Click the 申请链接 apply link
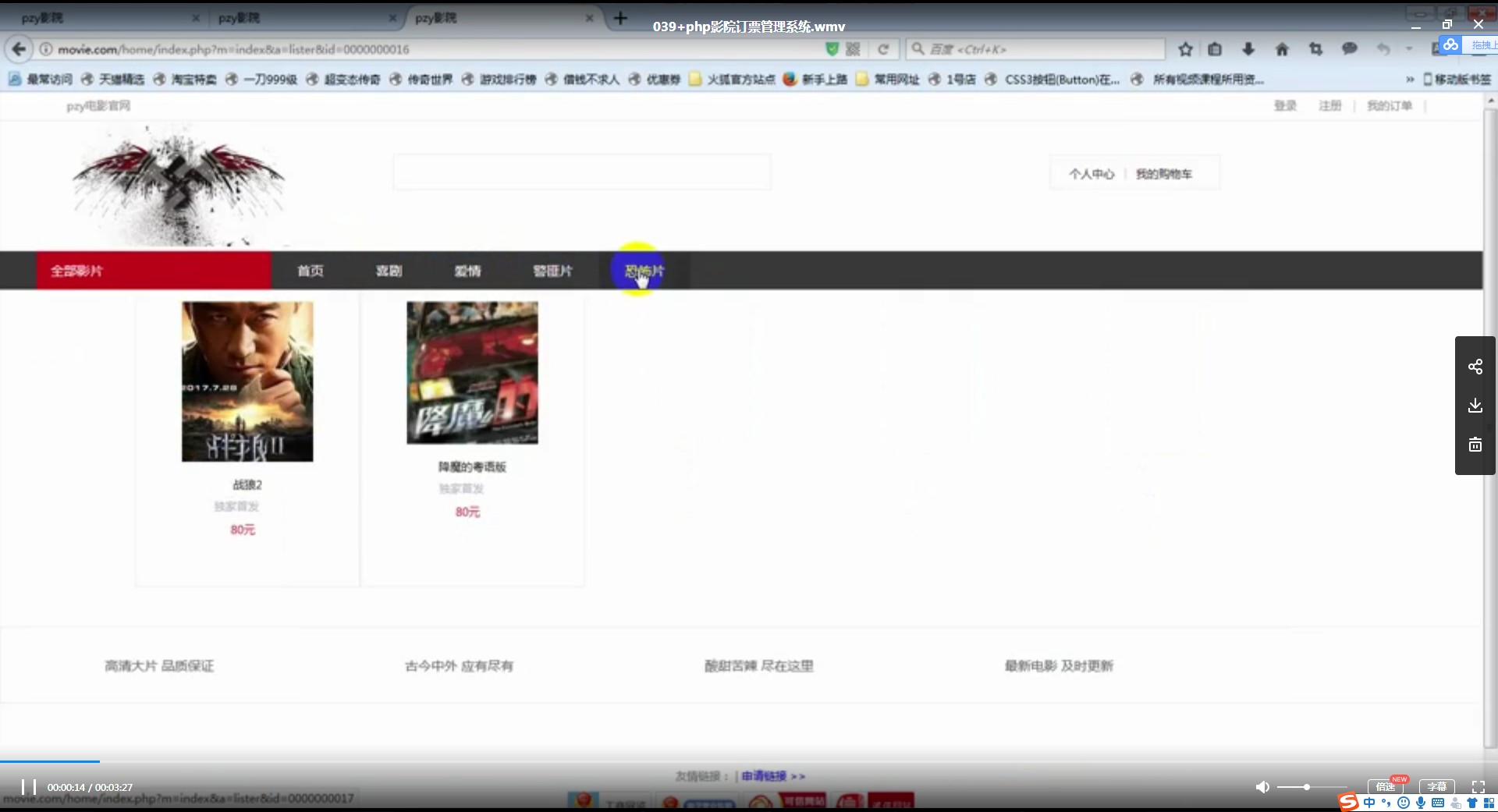Image resolution: width=1498 pixels, height=812 pixels. (764, 776)
